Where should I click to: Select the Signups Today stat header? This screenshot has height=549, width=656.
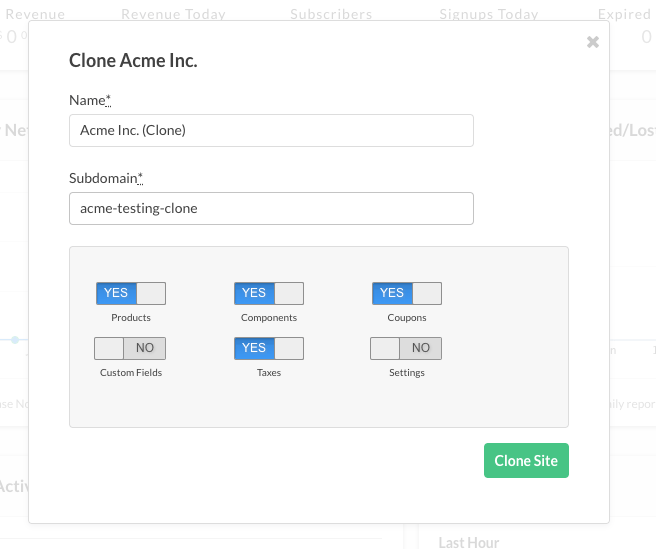click(x=489, y=15)
